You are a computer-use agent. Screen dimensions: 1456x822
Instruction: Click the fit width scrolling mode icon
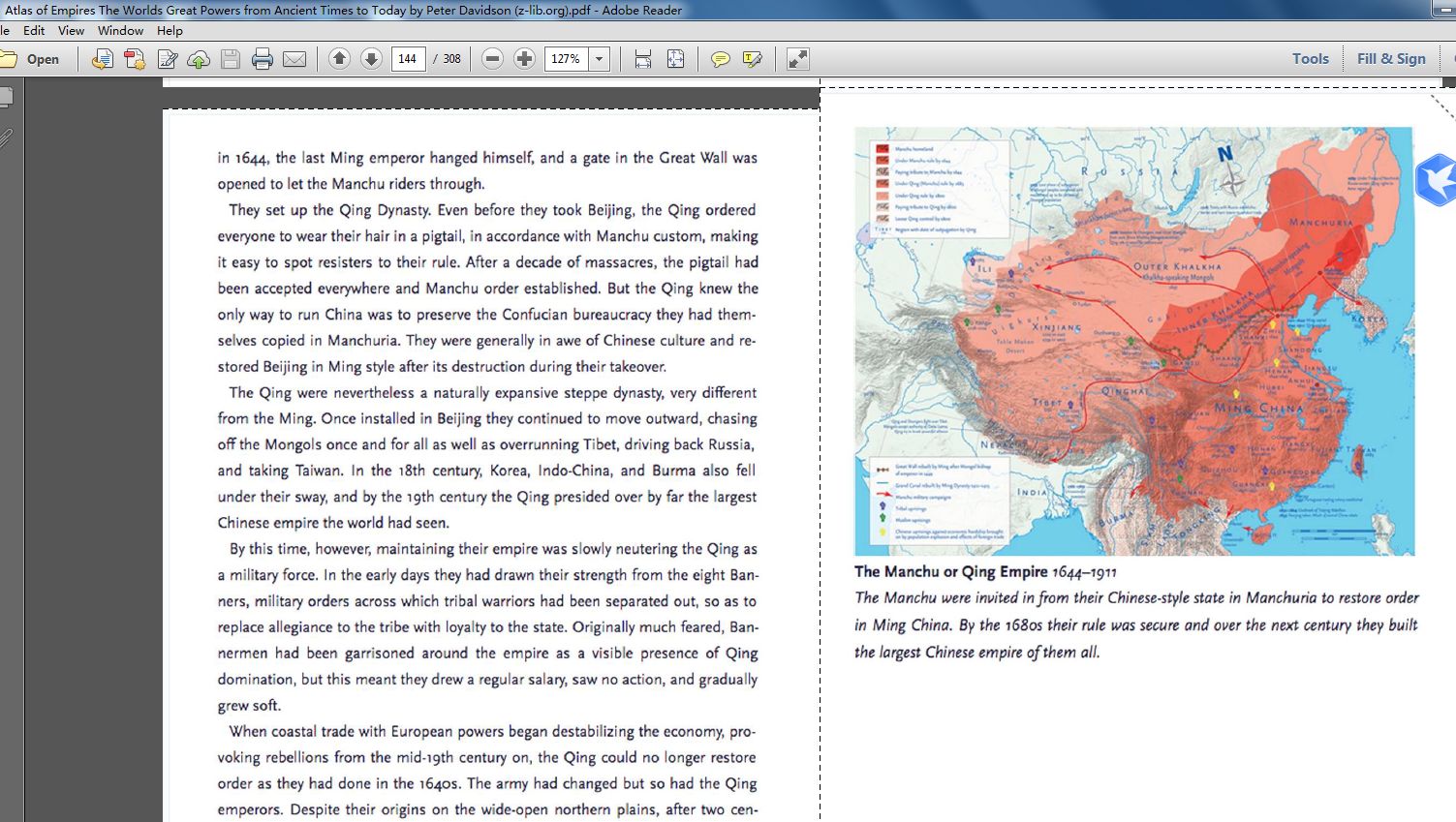tap(643, 59)
